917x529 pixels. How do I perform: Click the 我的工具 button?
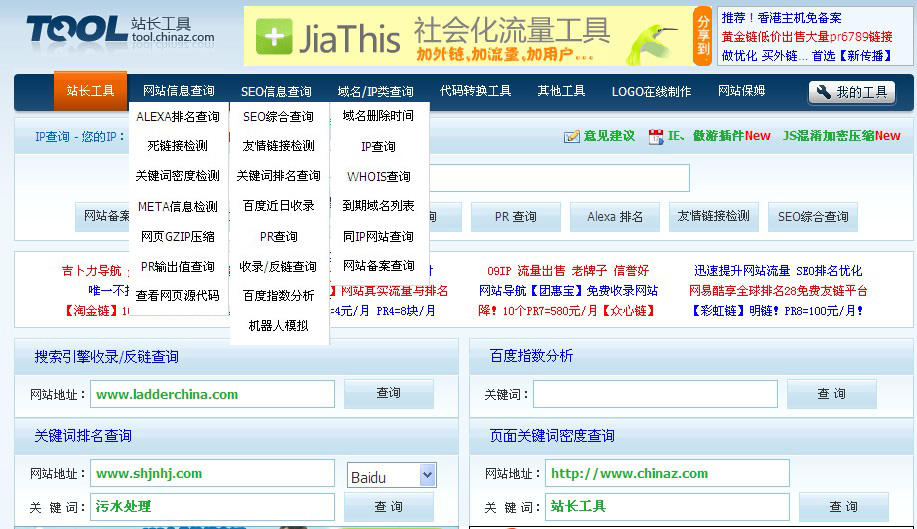click(852, 92)
